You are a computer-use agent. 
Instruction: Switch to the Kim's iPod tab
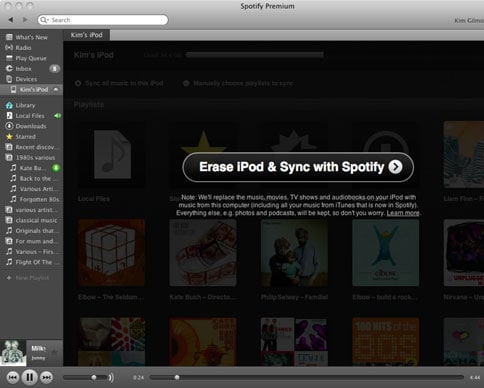click(86, 35)
